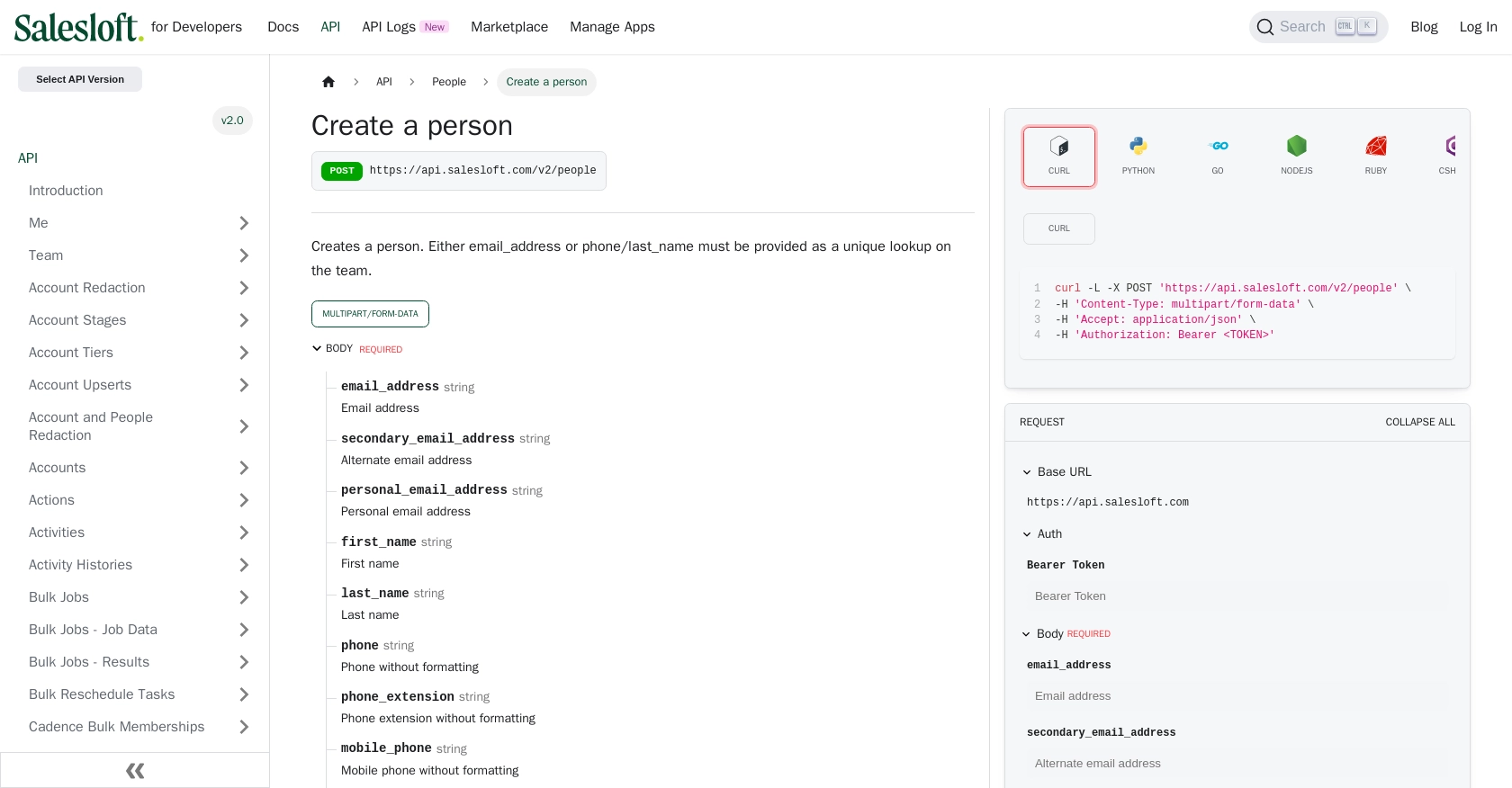Click API breadcrumb link
The image size is (1512, 788).
coord(384,82)
